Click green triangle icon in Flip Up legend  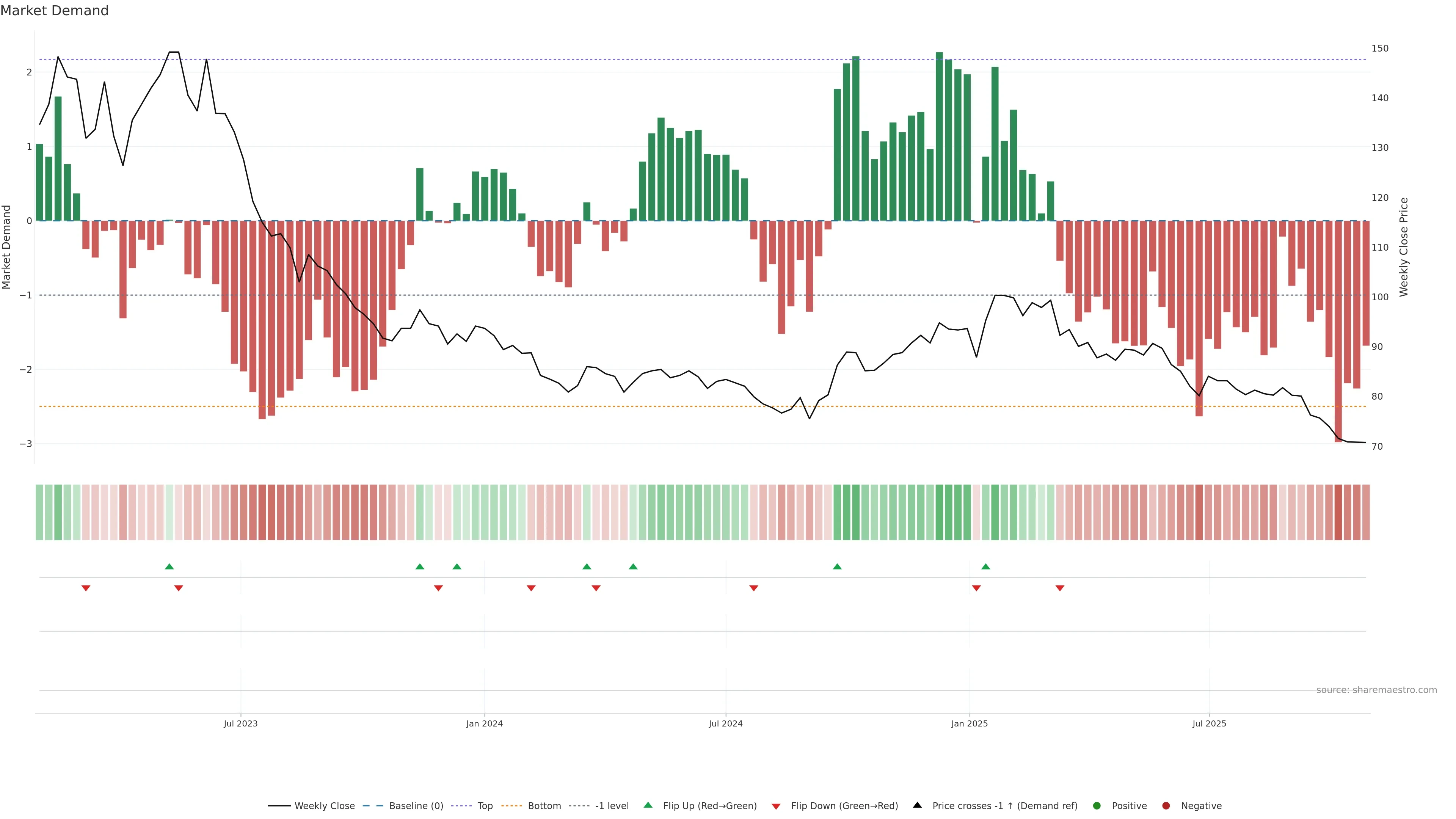pyautogui.click(x=648, y=805)
